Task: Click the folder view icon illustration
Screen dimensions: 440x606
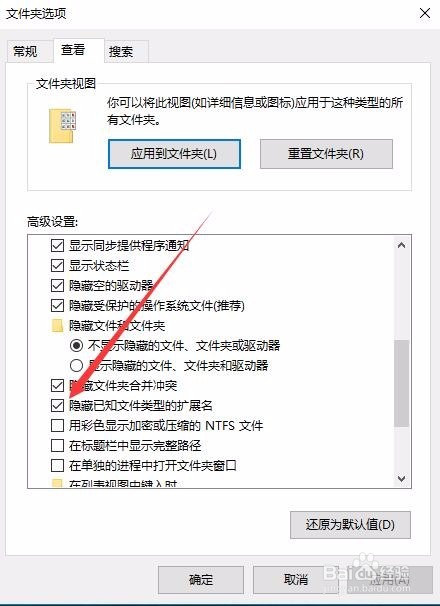Action: [x=62, y=126]
